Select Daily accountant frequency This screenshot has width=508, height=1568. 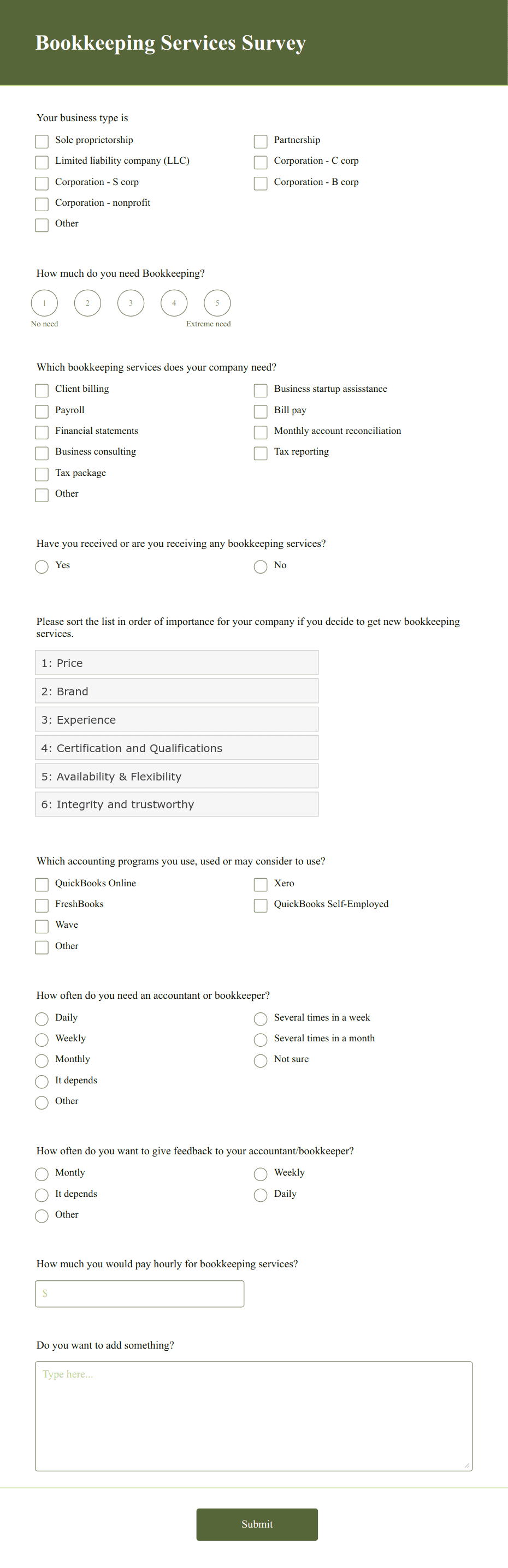(42, 1018)
